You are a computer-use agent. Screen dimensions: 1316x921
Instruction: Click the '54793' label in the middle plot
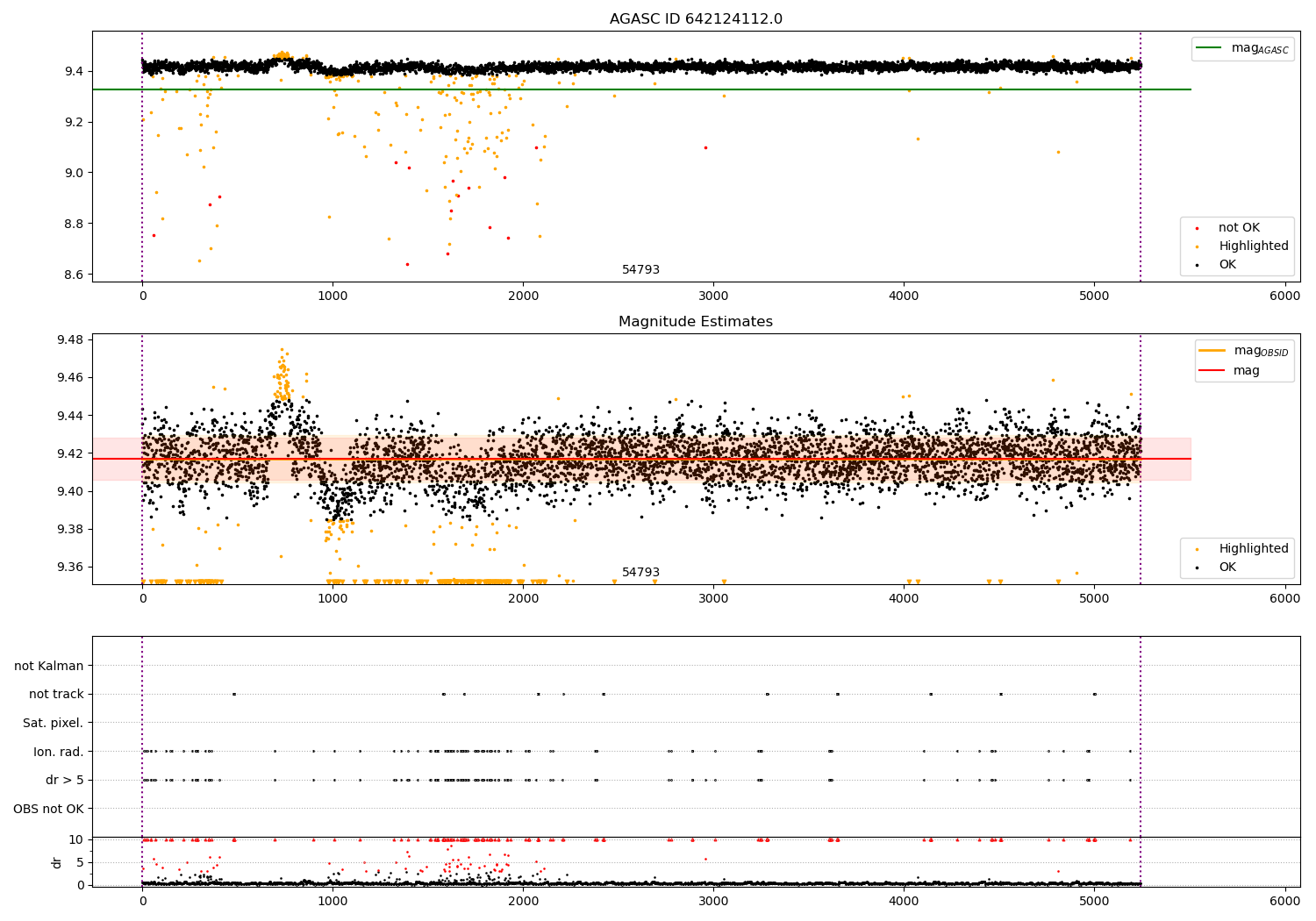click(x=640, y=573)
